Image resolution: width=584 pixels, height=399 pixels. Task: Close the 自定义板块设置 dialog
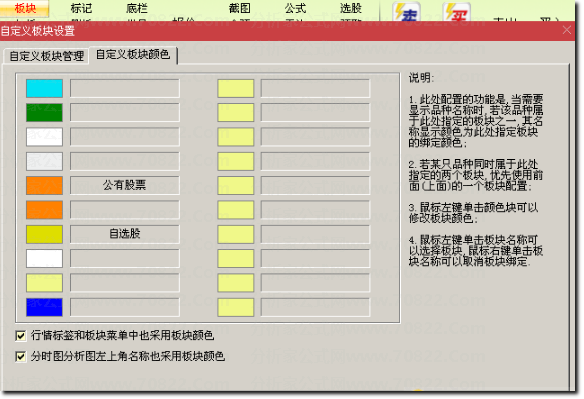coord(566,30)
